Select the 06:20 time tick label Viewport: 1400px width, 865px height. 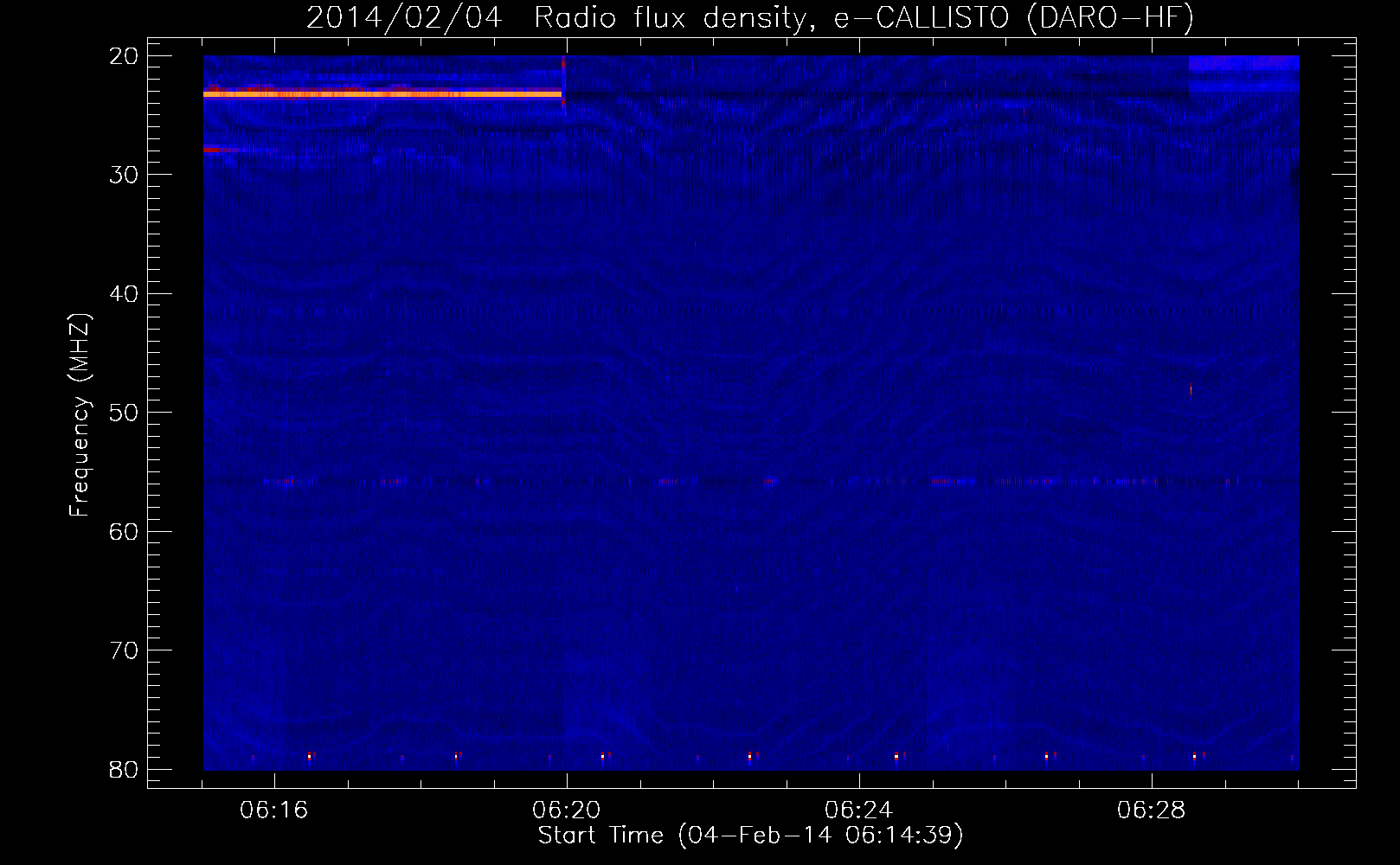pos(567,811)
